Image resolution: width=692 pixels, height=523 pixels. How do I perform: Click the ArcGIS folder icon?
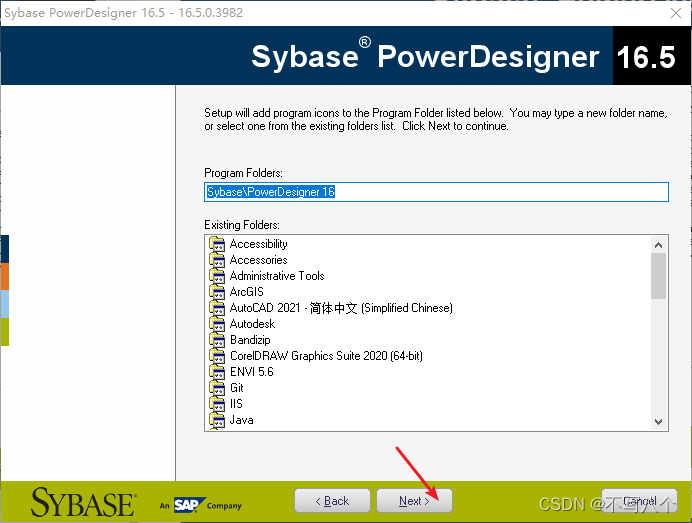217,292
